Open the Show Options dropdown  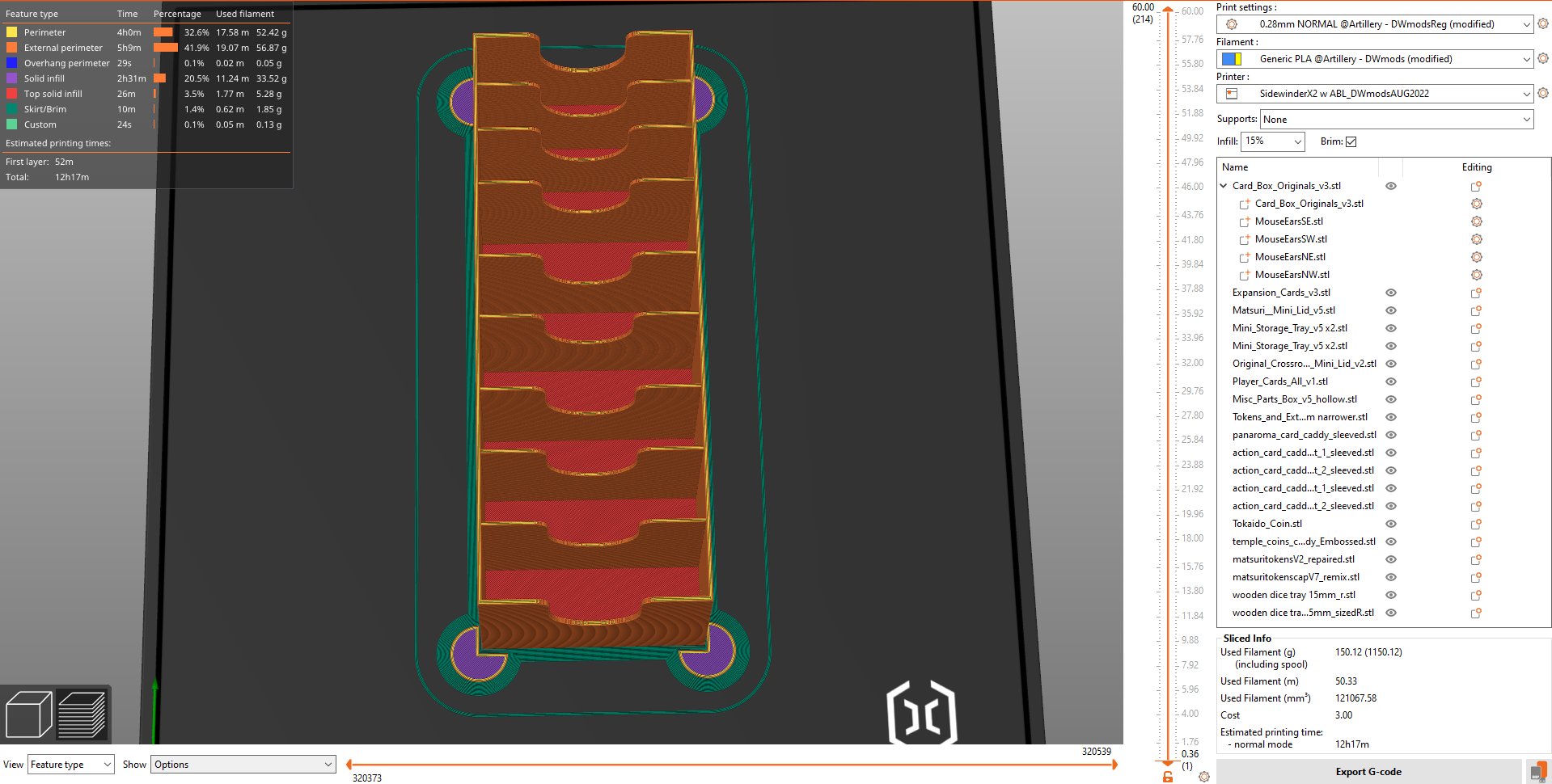pos(243,765)
